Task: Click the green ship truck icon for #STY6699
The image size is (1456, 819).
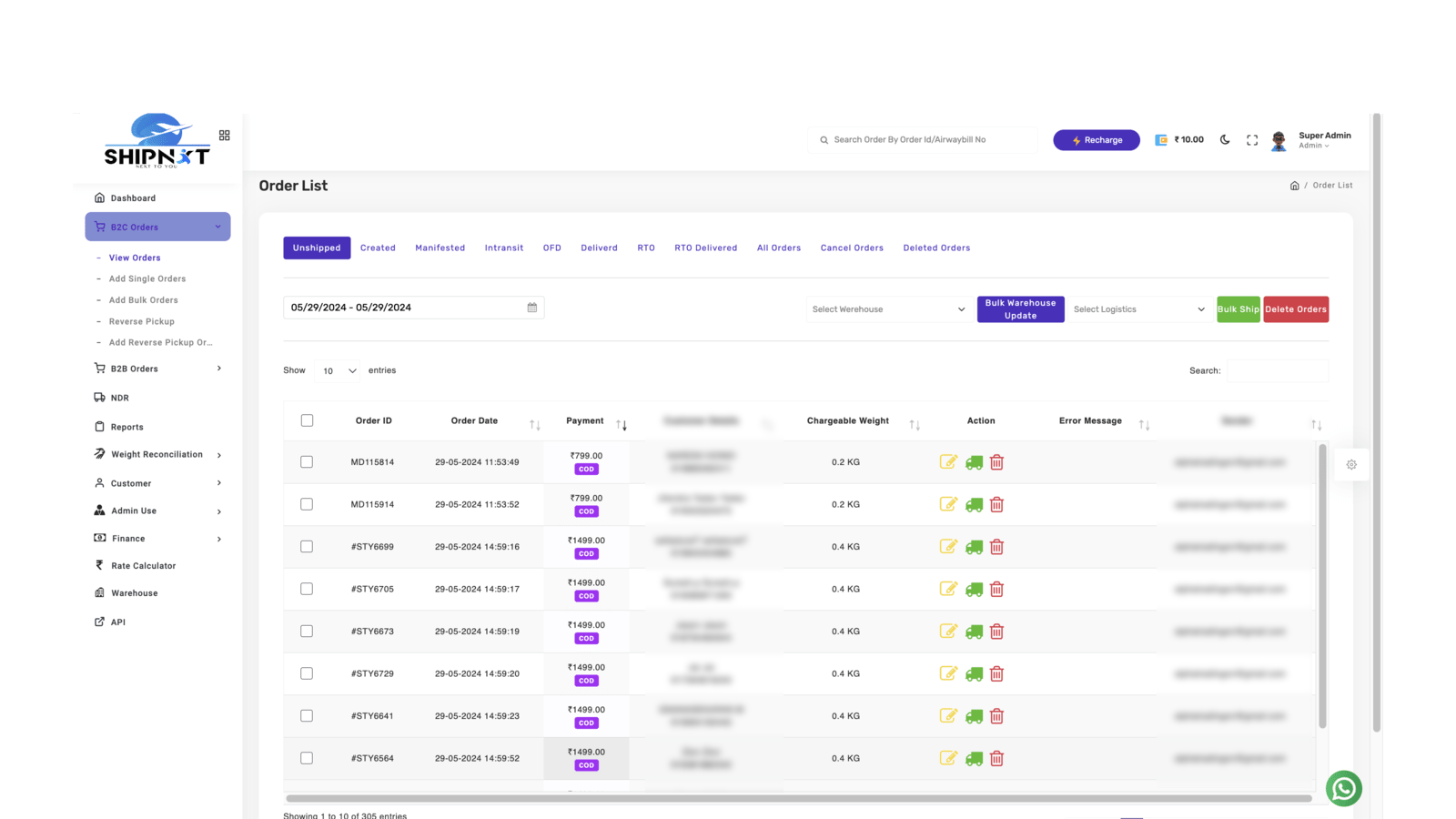Action: click(x=974, y=547)
